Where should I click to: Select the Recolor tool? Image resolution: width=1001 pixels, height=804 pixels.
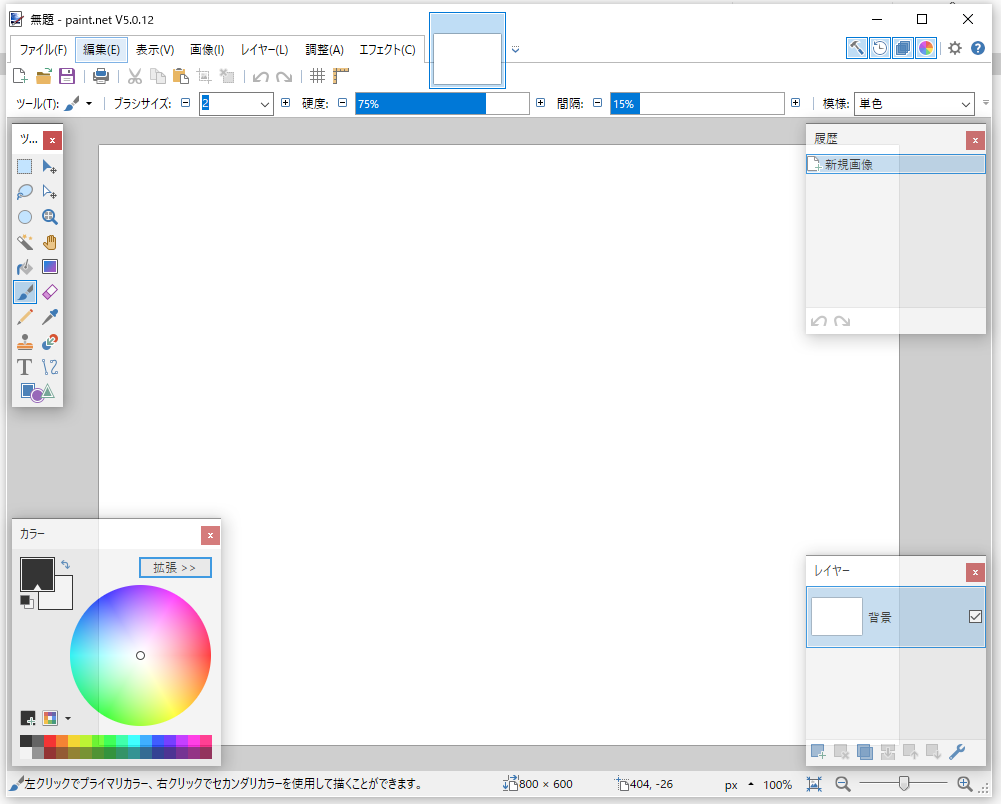click(x=49, y=342)
